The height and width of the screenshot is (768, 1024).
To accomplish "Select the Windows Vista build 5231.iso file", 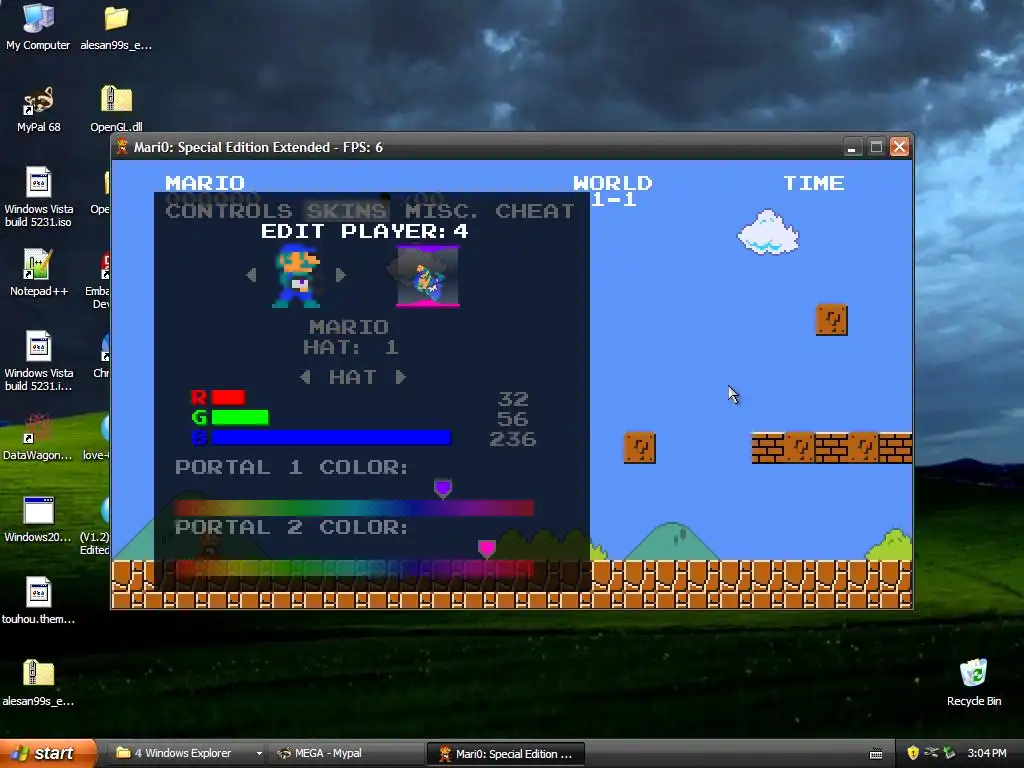I will tap(39, 197).
